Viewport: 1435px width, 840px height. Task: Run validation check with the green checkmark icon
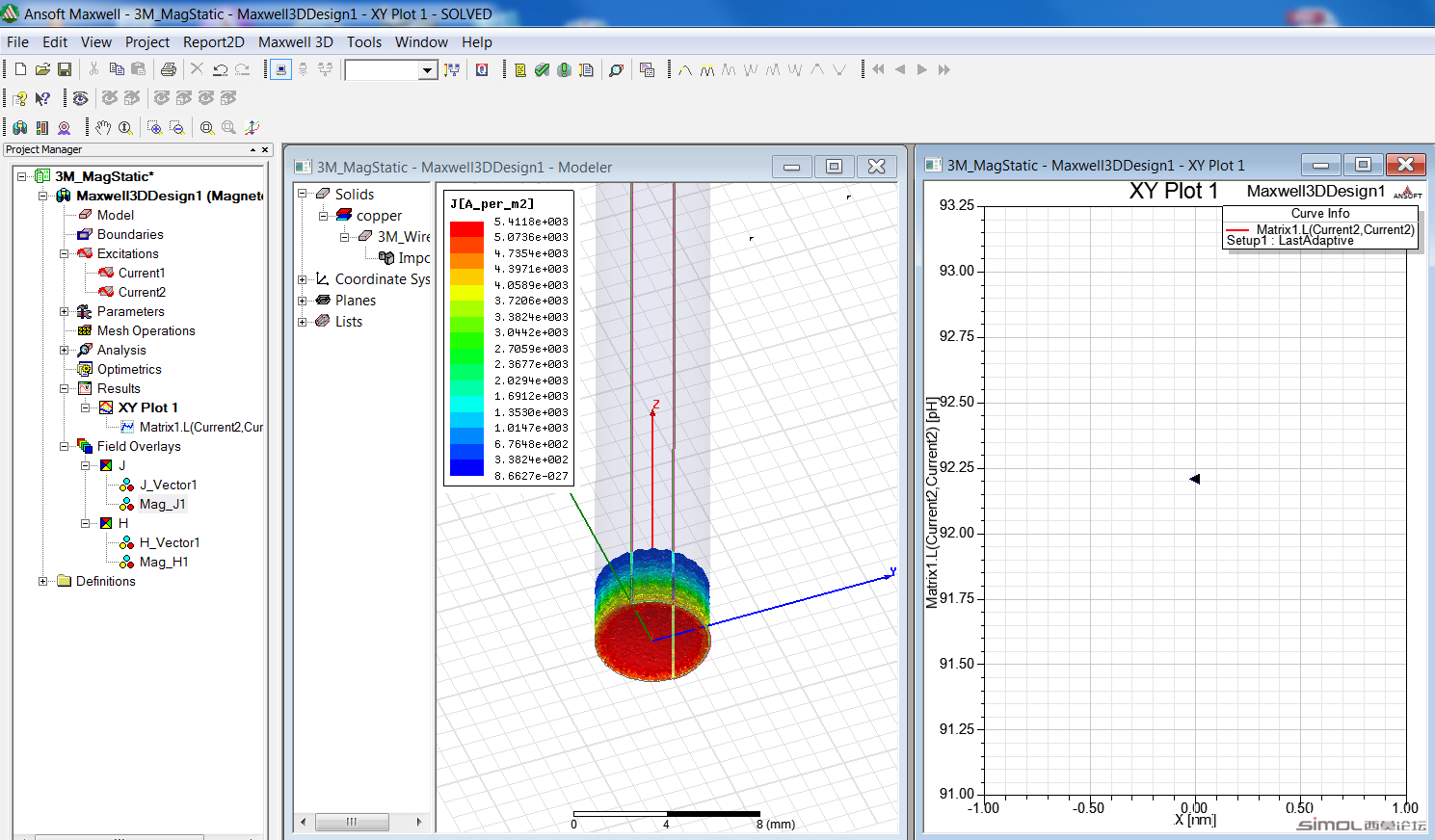(x=543, y=69)
